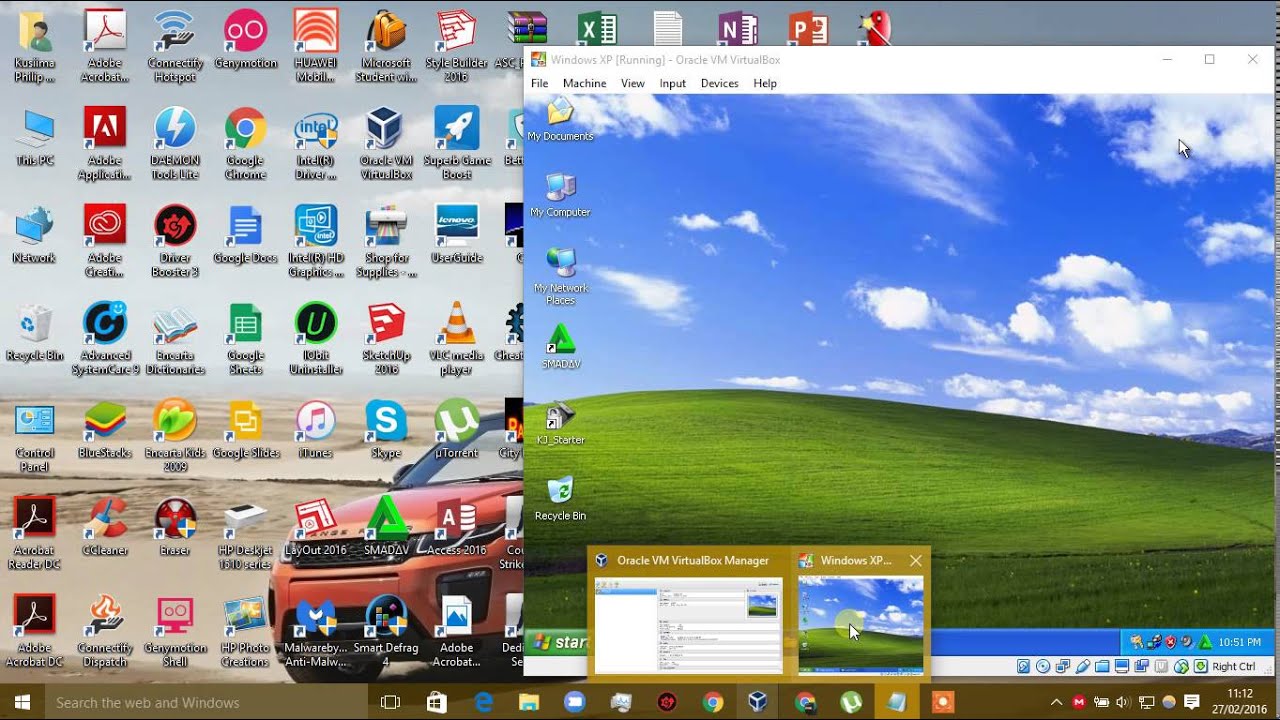The width and height of the screenshot is (1280, 720).
Task: Open Genymotion Shell desktop shortcut
Action: pyautogui.click(x=175, y=631)
